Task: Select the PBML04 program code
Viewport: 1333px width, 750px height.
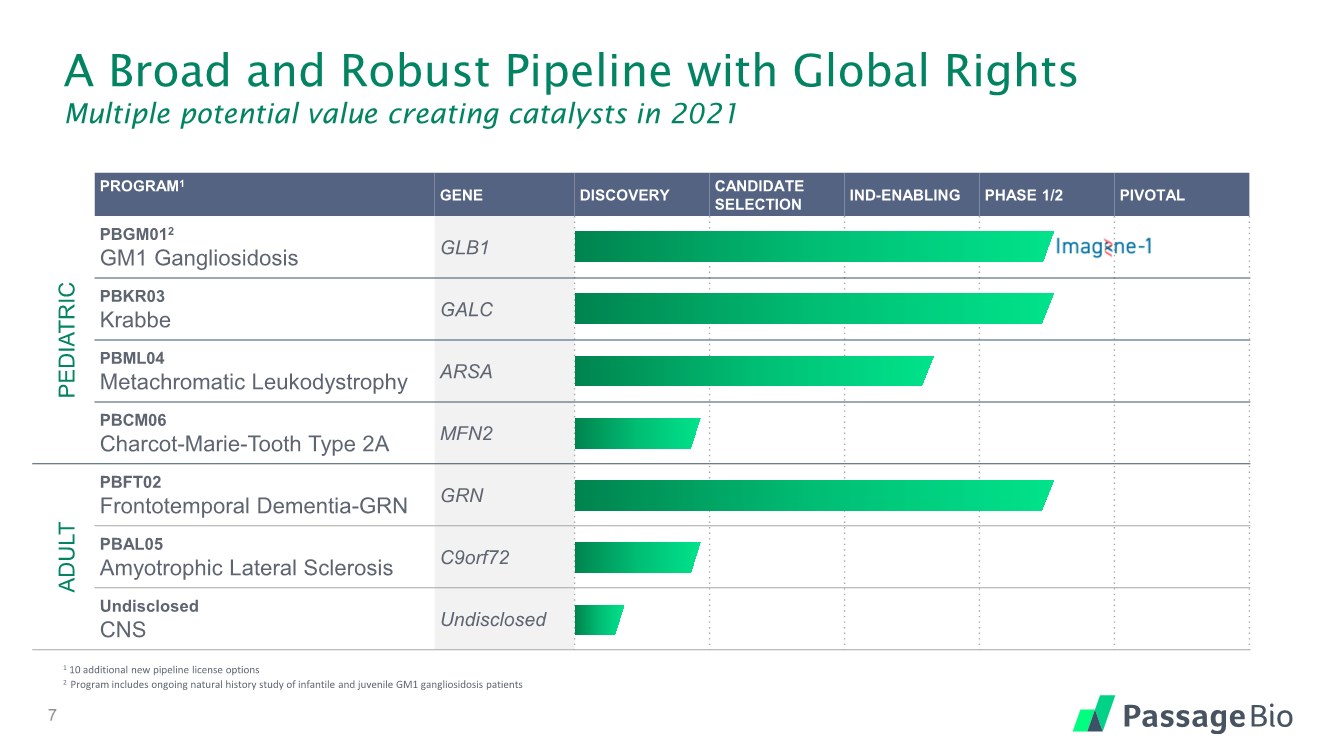Action: click(132, 358)
